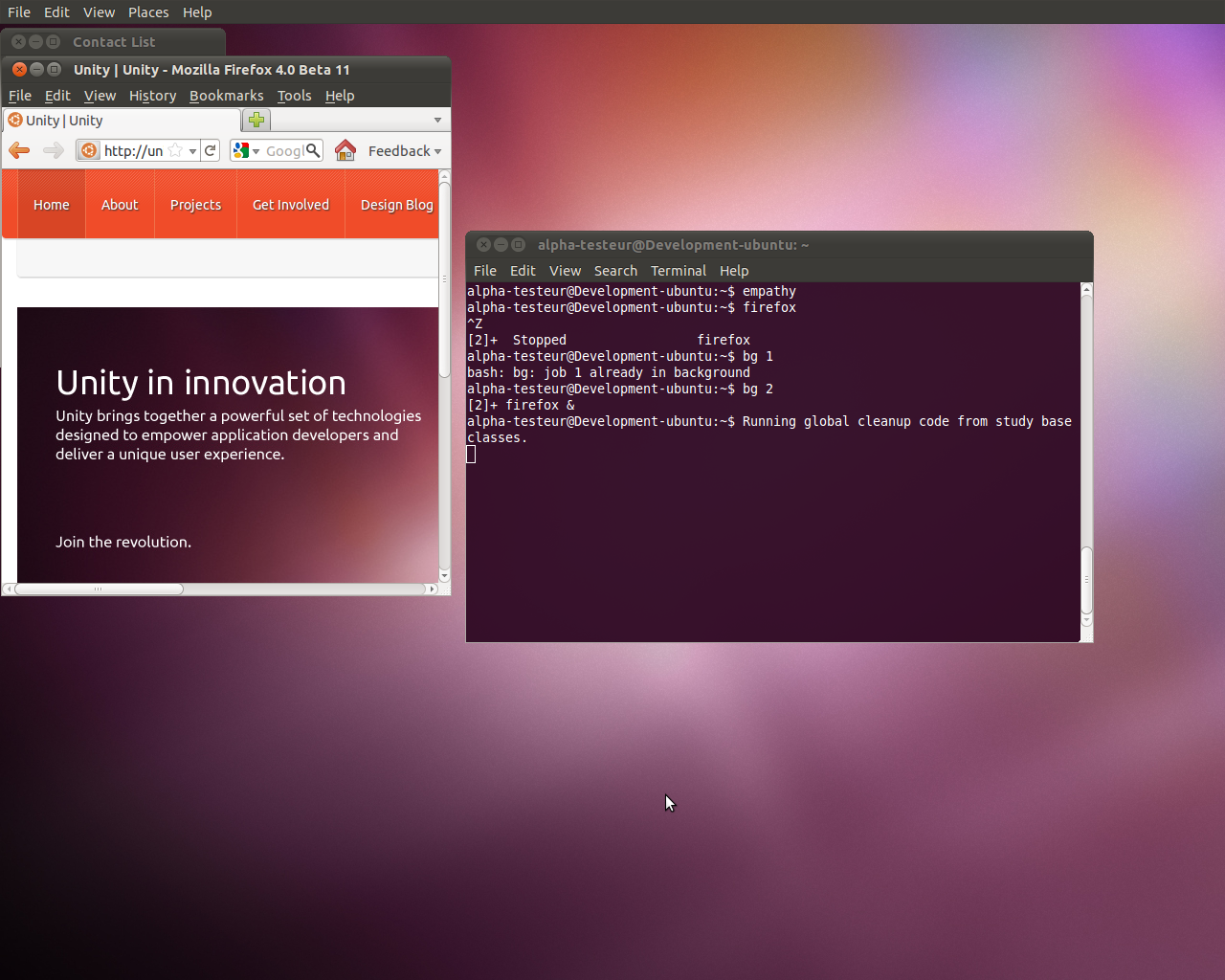Screen dimensions: 1225x980
Task: Open a new tab with the plus button
Action: tap(256, 120)
